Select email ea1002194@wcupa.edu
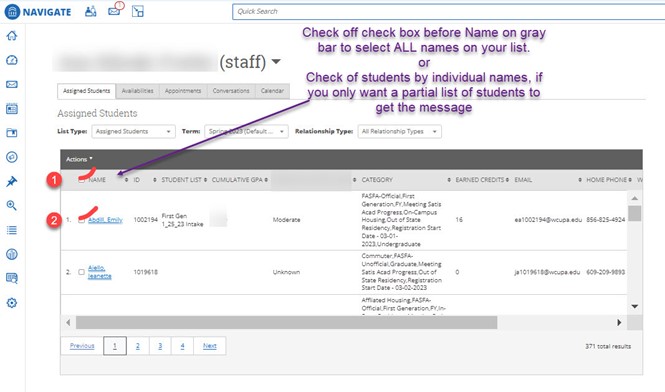Image resolution: width=665 pixels, height=392 pixels. point(548,220)
